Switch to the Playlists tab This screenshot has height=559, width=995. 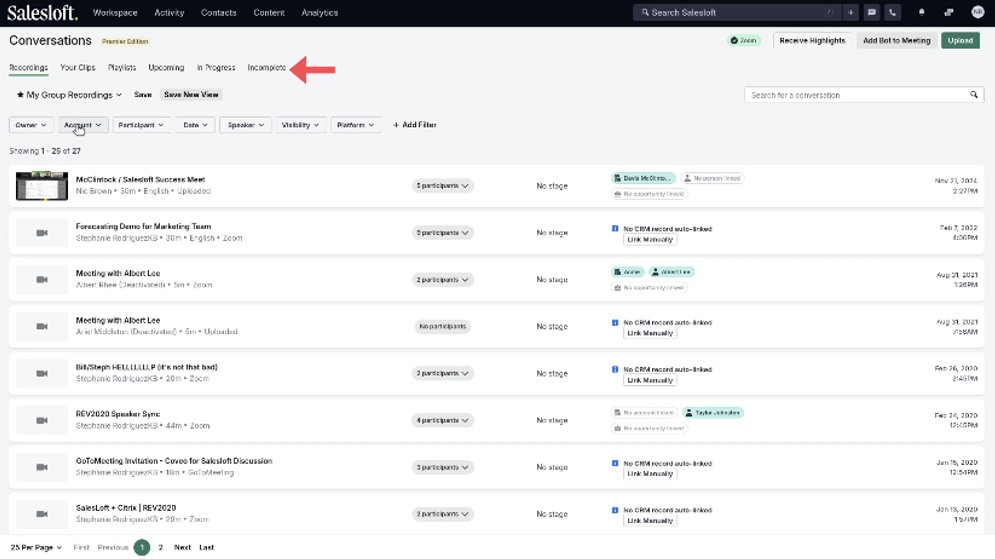122,67
